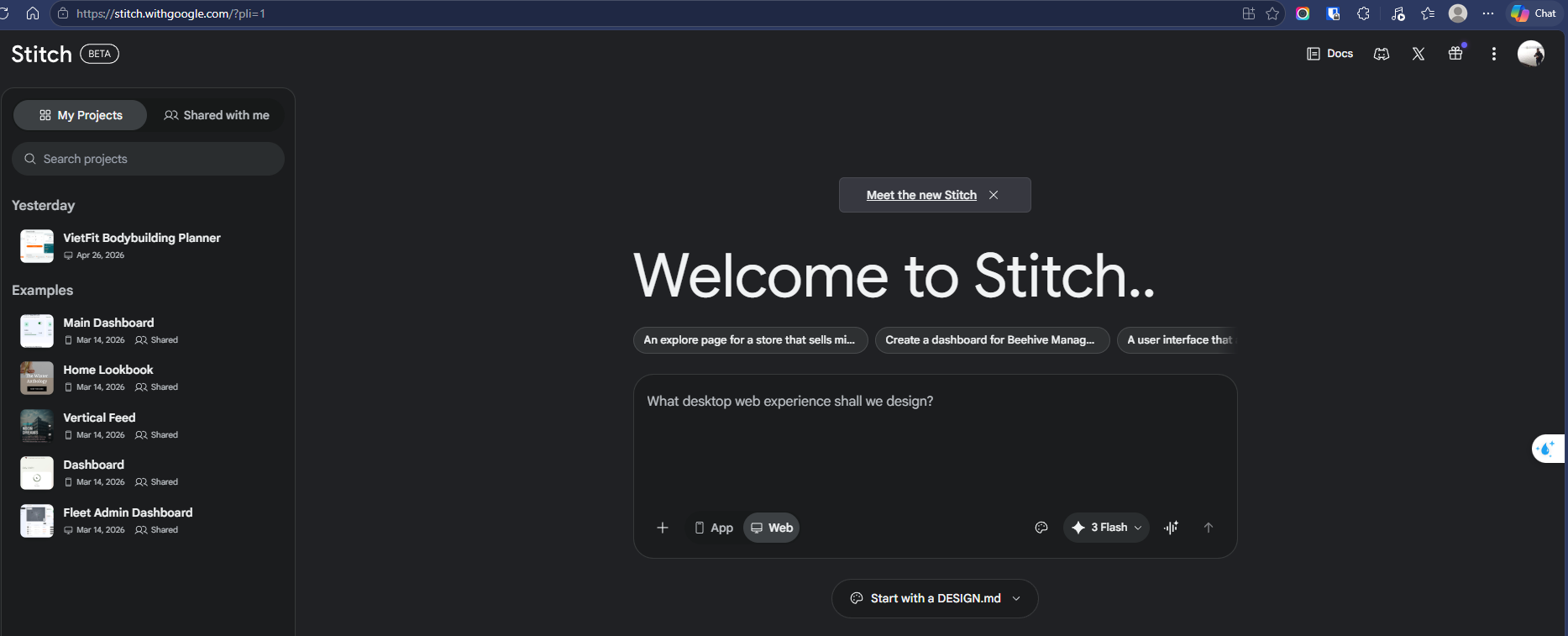Click the send arrow icon
Screen dimensions: 1568x636
pyautogui.click(x=1209, y=528)
